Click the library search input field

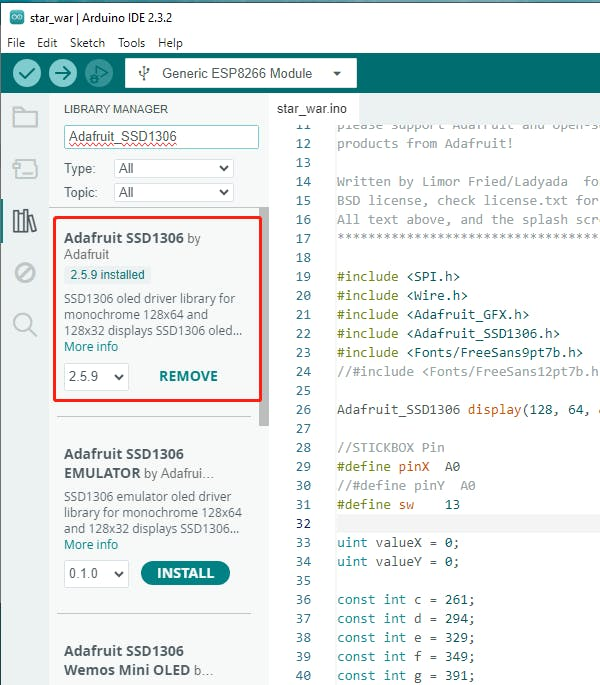coord(161,136)
